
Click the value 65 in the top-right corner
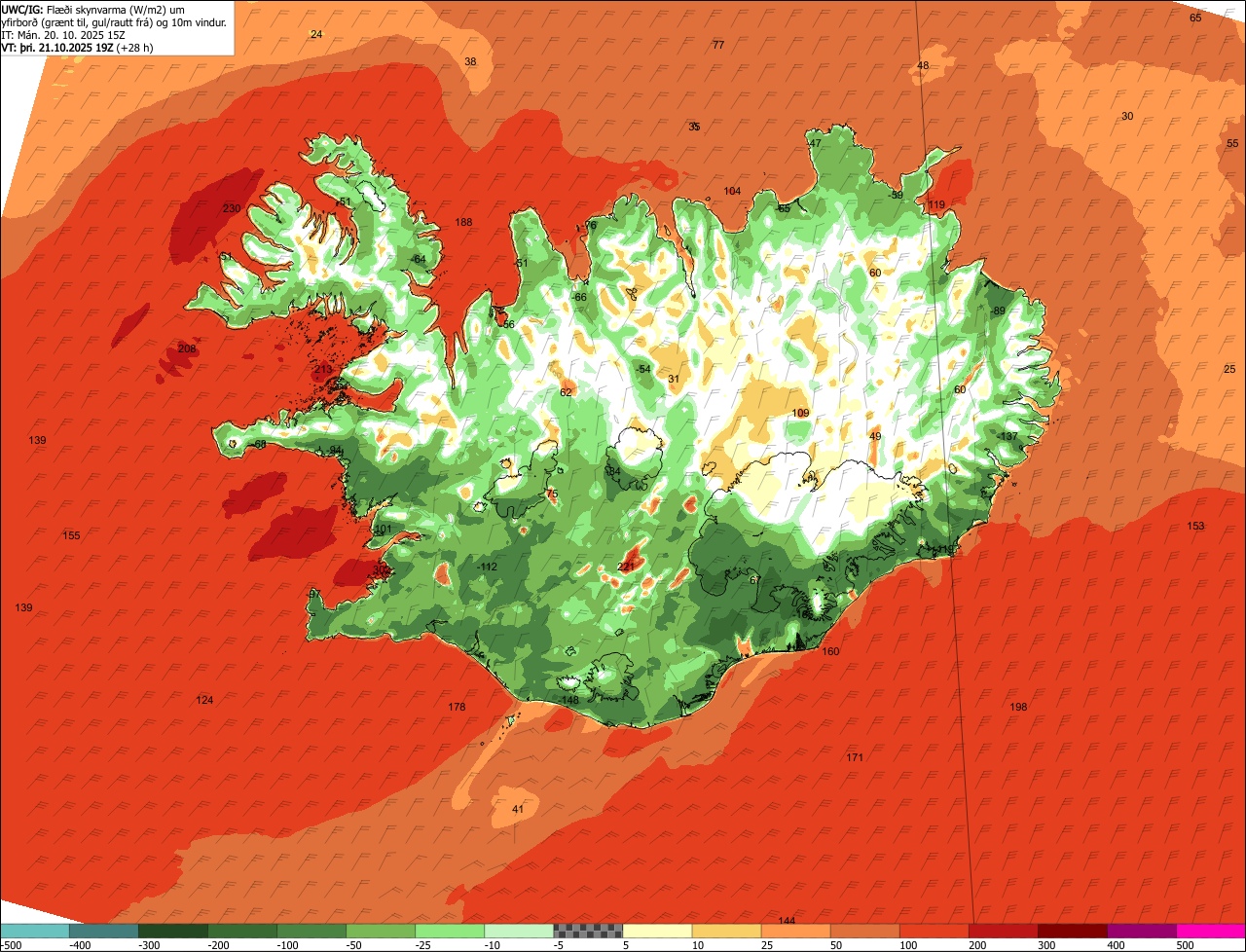point(1196,18)
